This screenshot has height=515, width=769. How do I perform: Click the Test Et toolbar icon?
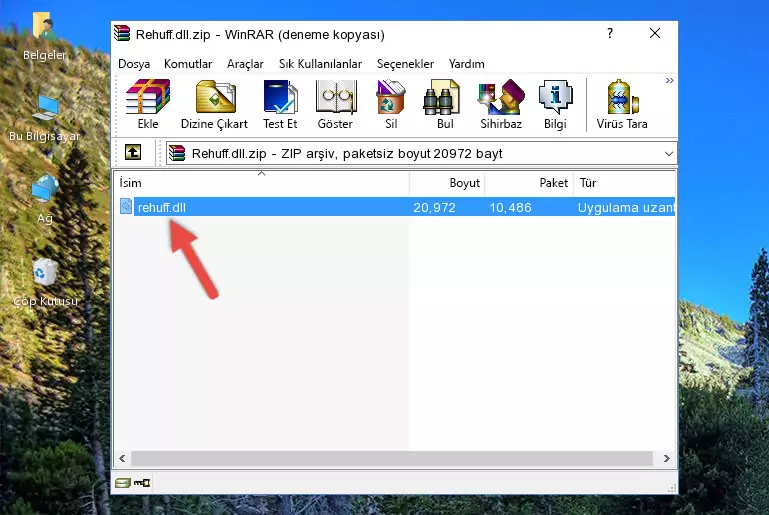pos(280,104)
